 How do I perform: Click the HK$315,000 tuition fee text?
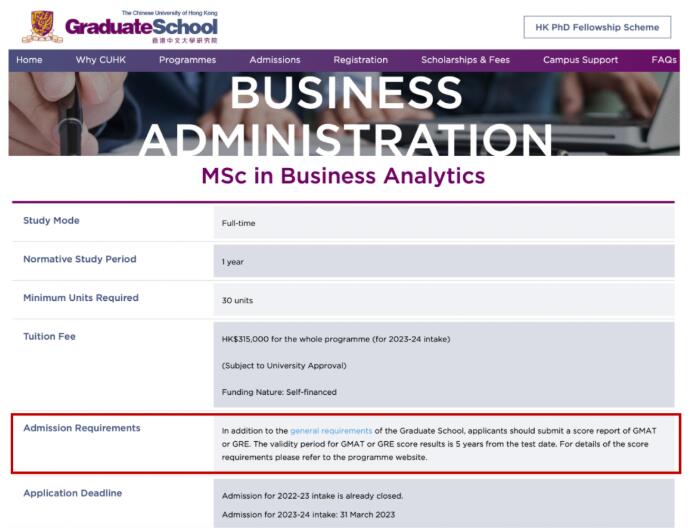(x=336, y=339)
